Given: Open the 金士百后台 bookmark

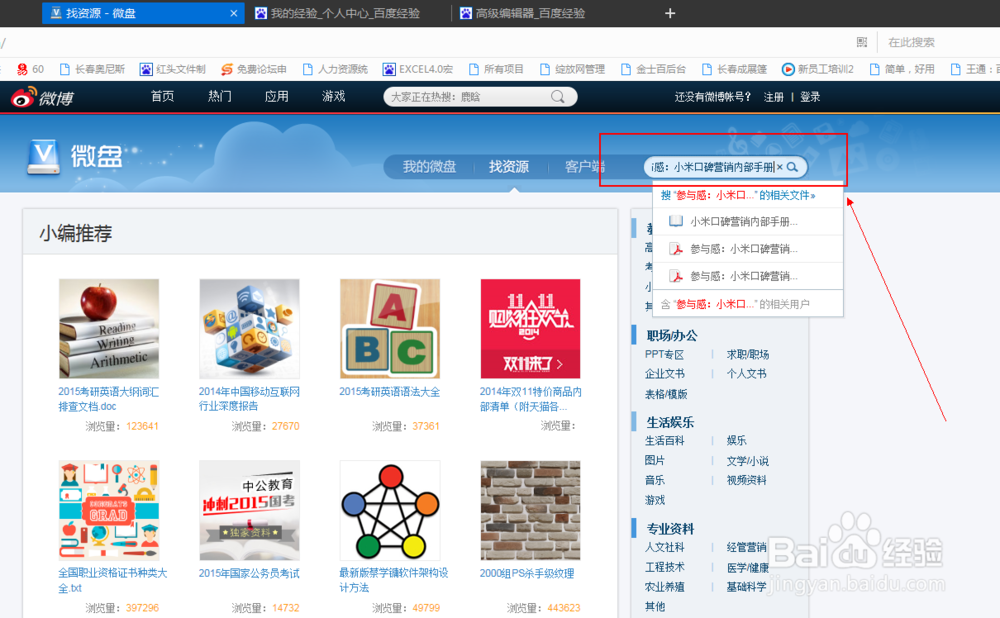Looking at the screenshot, I should 653,69.
